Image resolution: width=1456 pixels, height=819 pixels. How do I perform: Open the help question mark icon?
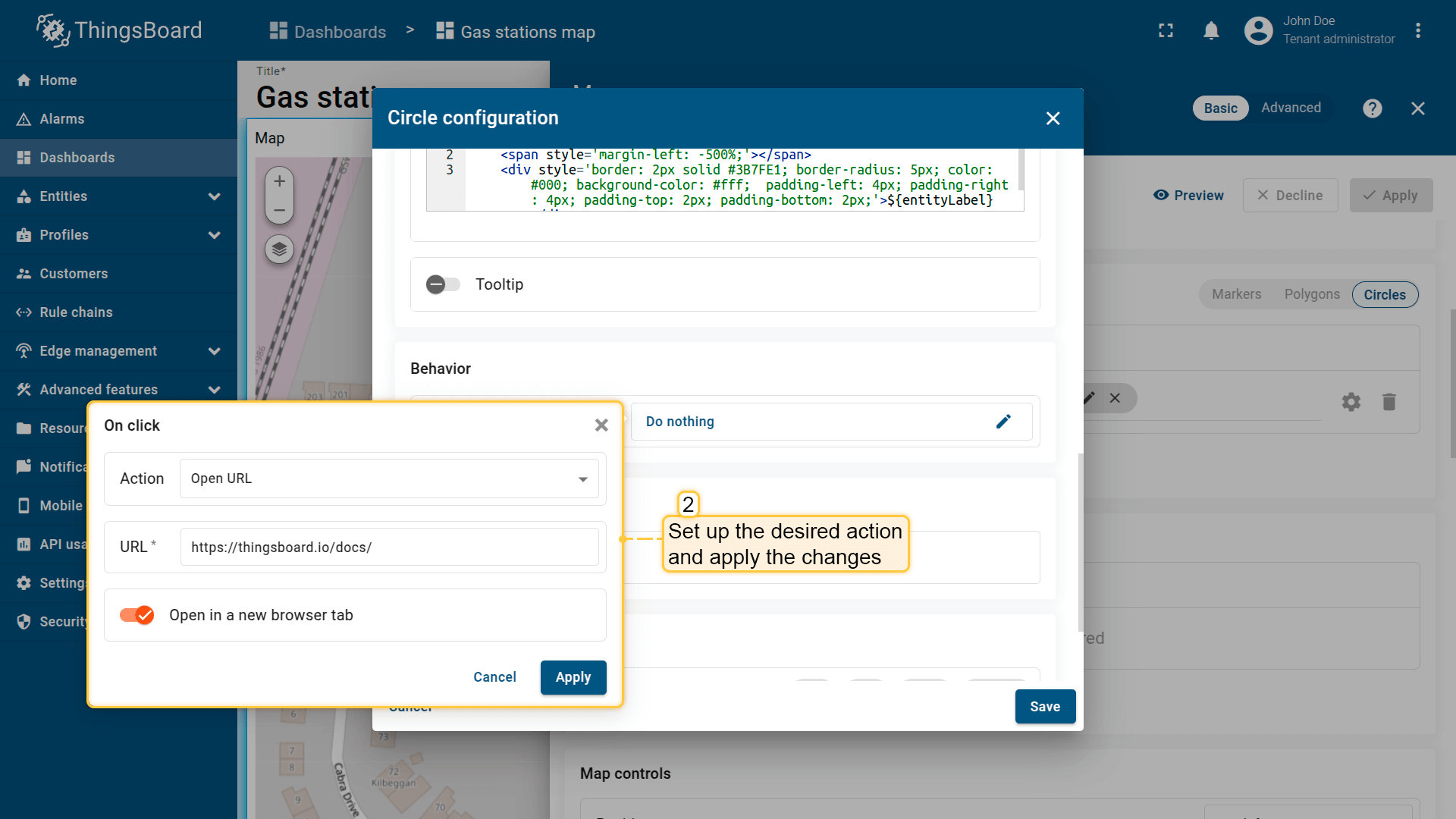click(1372, 108)
